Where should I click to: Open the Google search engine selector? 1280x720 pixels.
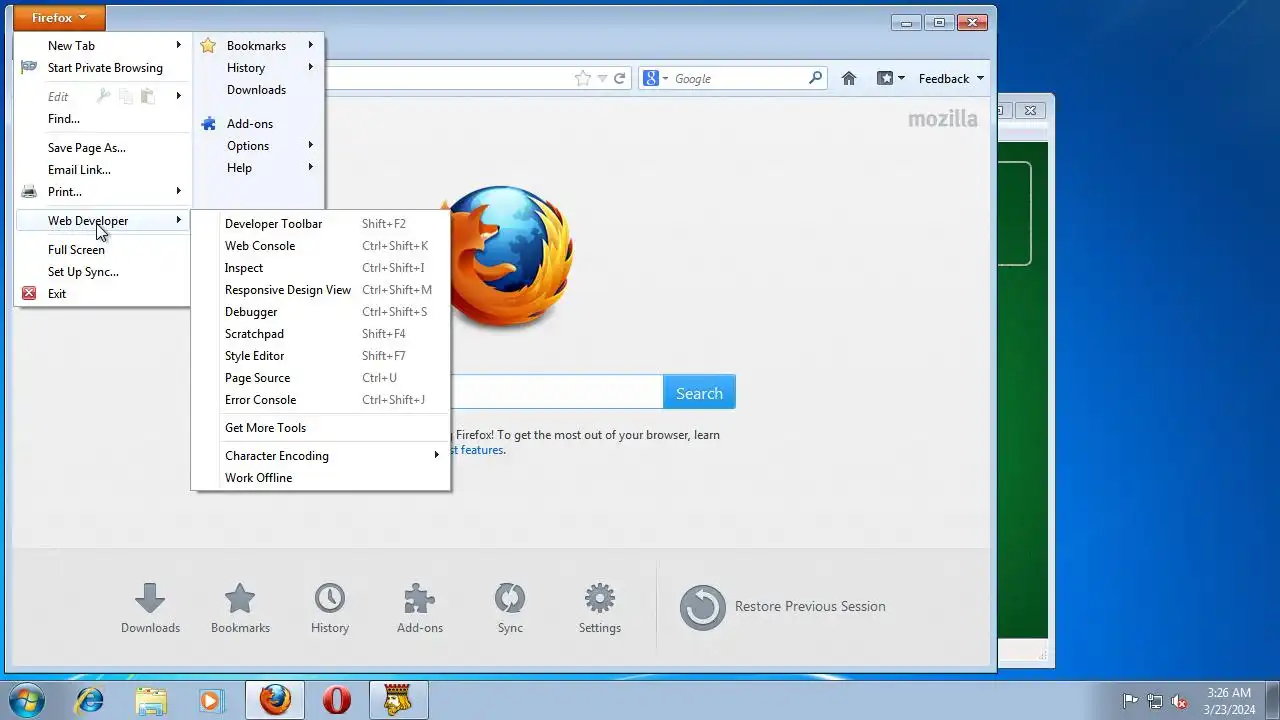click(x=656, y=78)
